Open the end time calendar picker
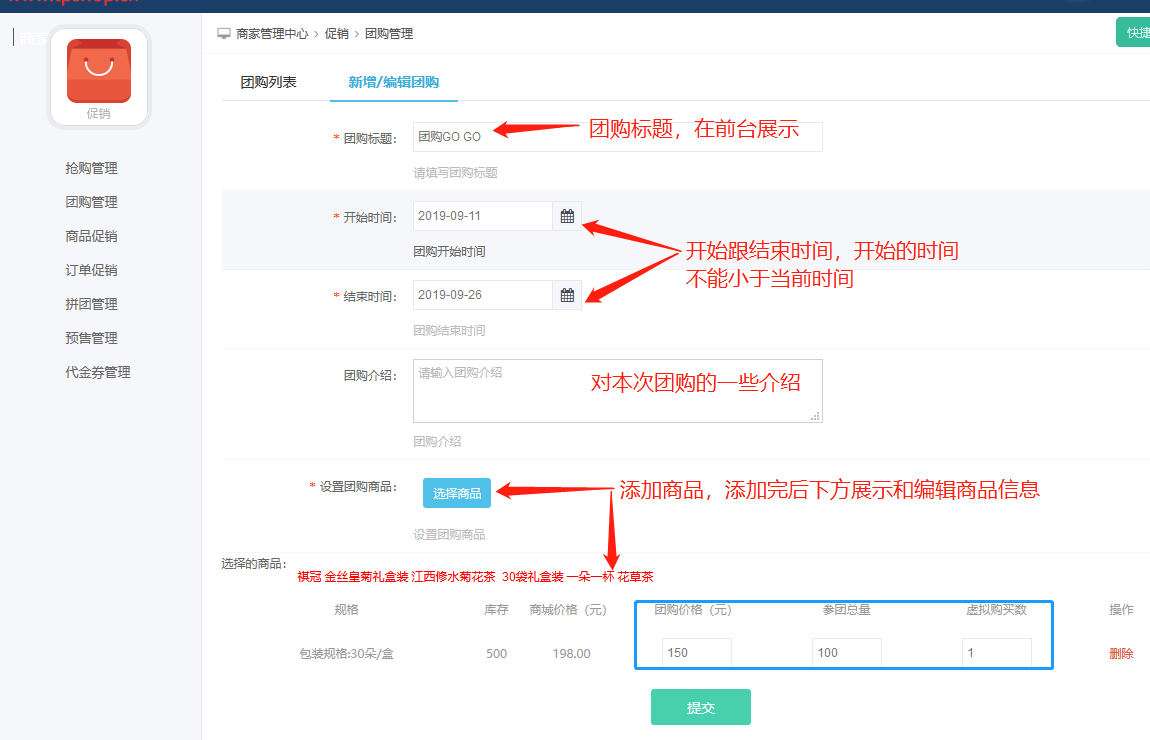Image resolution: width=1150 pixels, height=740 pixels. tap(567, 295)
